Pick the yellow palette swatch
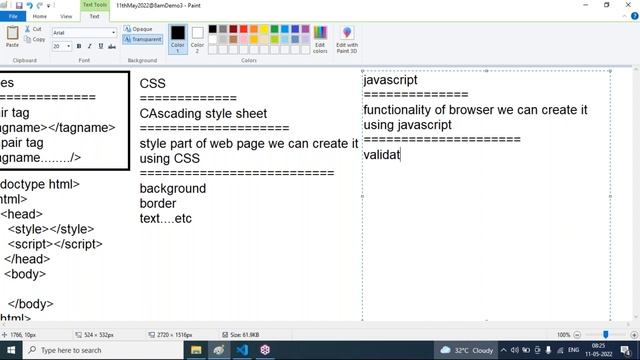 pyautogui.click(x=264, y=29)
